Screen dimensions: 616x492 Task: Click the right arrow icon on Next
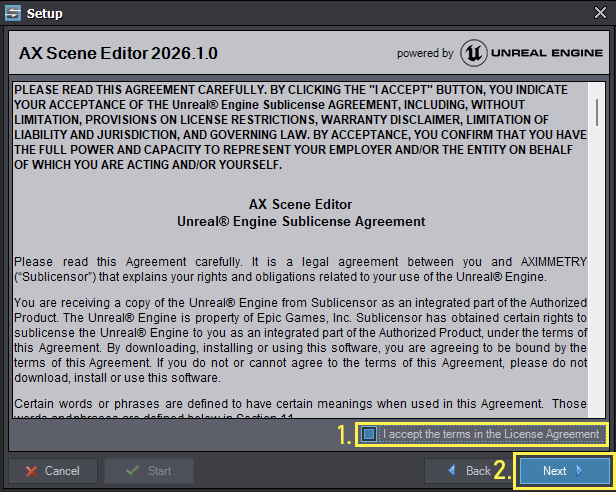(580, 471)
